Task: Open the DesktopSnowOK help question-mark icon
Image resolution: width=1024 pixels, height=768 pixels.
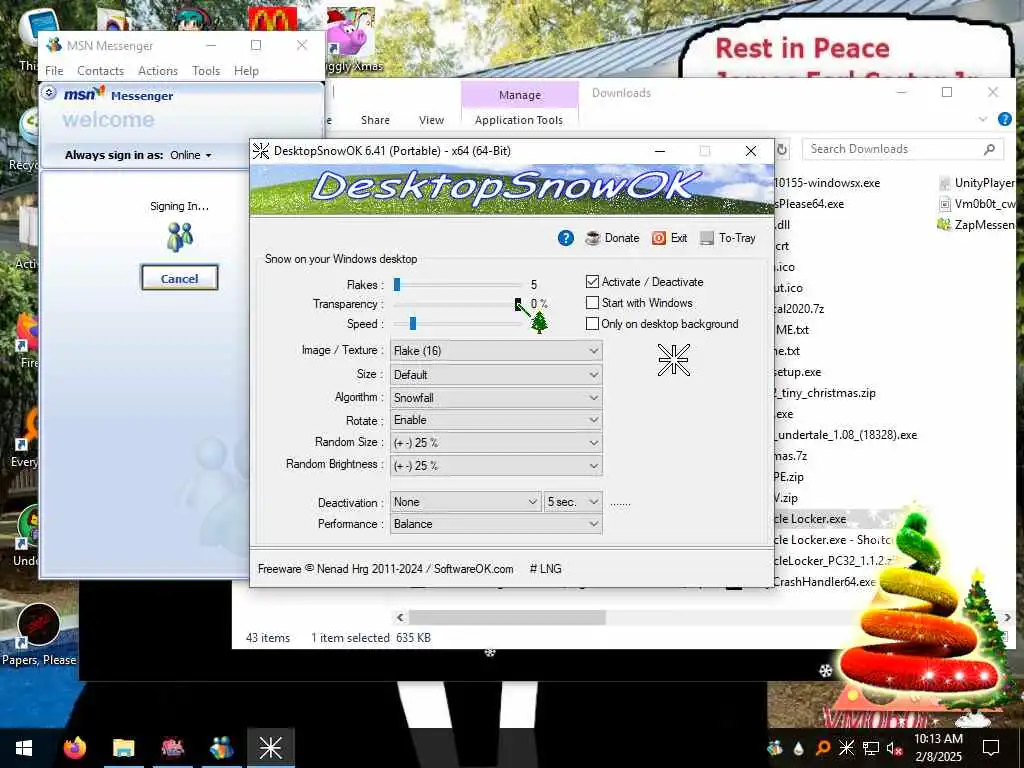Action: 566,238
